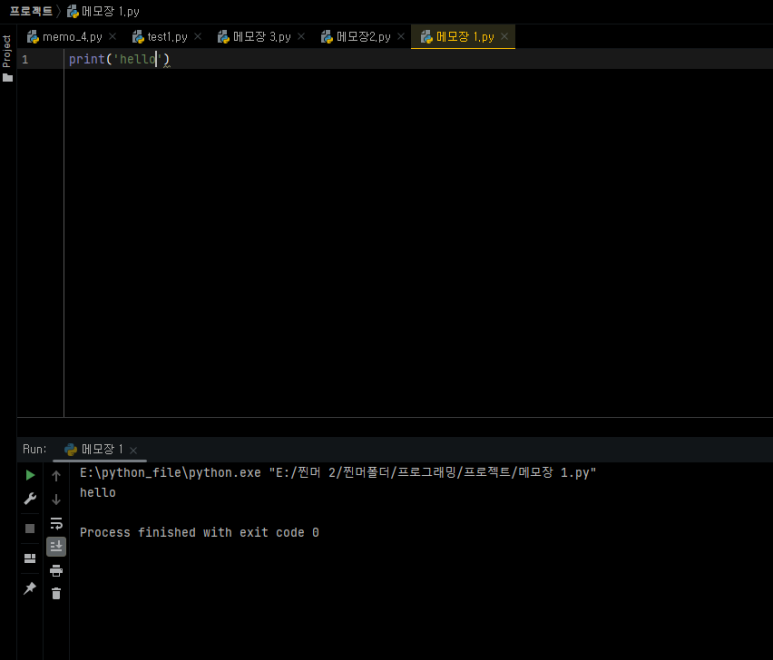The height and width of the screenshot is (660, 773).
Task: Click the Run: label of tool window
Action: tap(35, 449)
